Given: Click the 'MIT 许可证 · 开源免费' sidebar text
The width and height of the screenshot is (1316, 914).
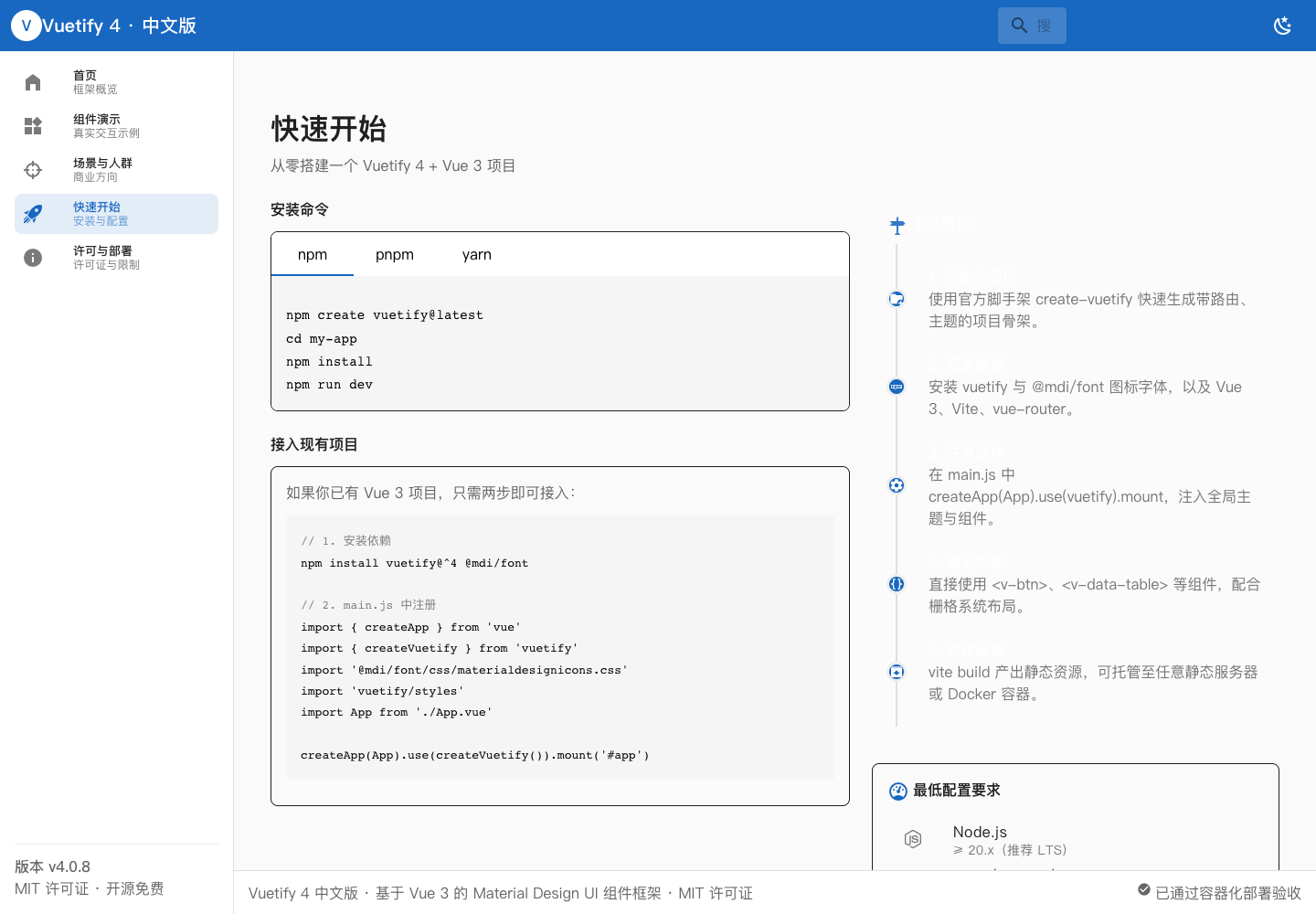Looking at the screenshot, I should pos(90,888).
